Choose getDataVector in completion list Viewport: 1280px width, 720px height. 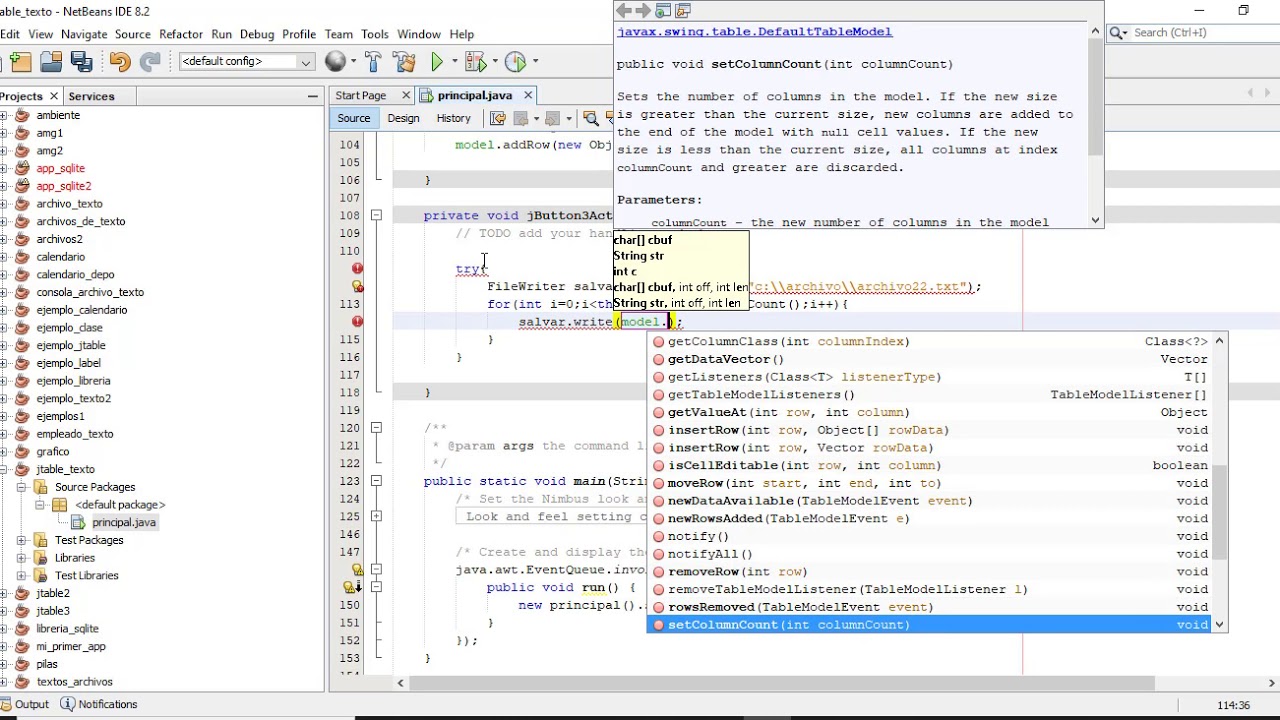pos(931,359)
